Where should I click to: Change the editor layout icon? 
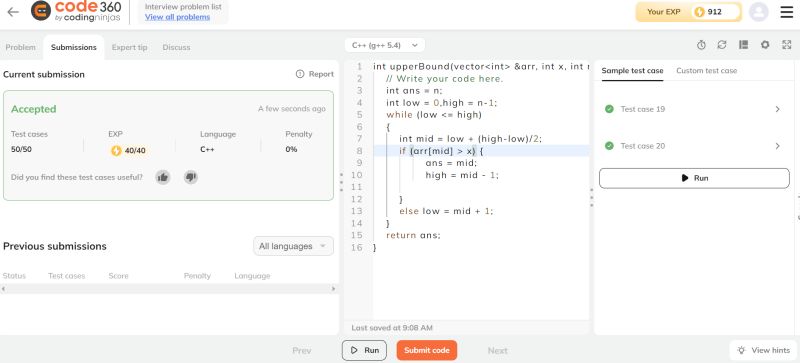point(743,45)
